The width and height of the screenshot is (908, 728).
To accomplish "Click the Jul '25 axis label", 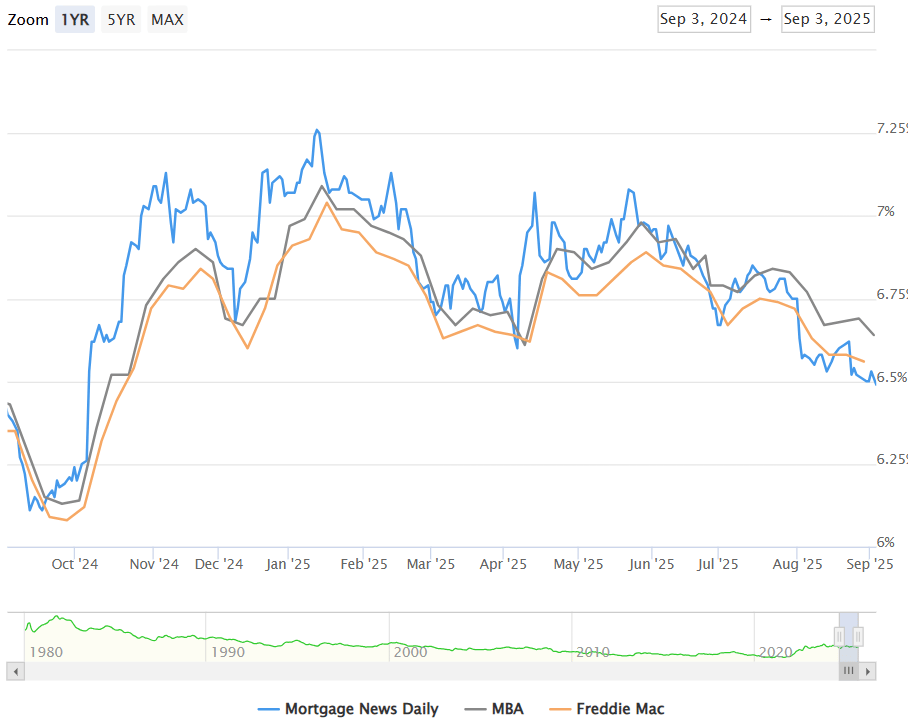I will point(718,564).
